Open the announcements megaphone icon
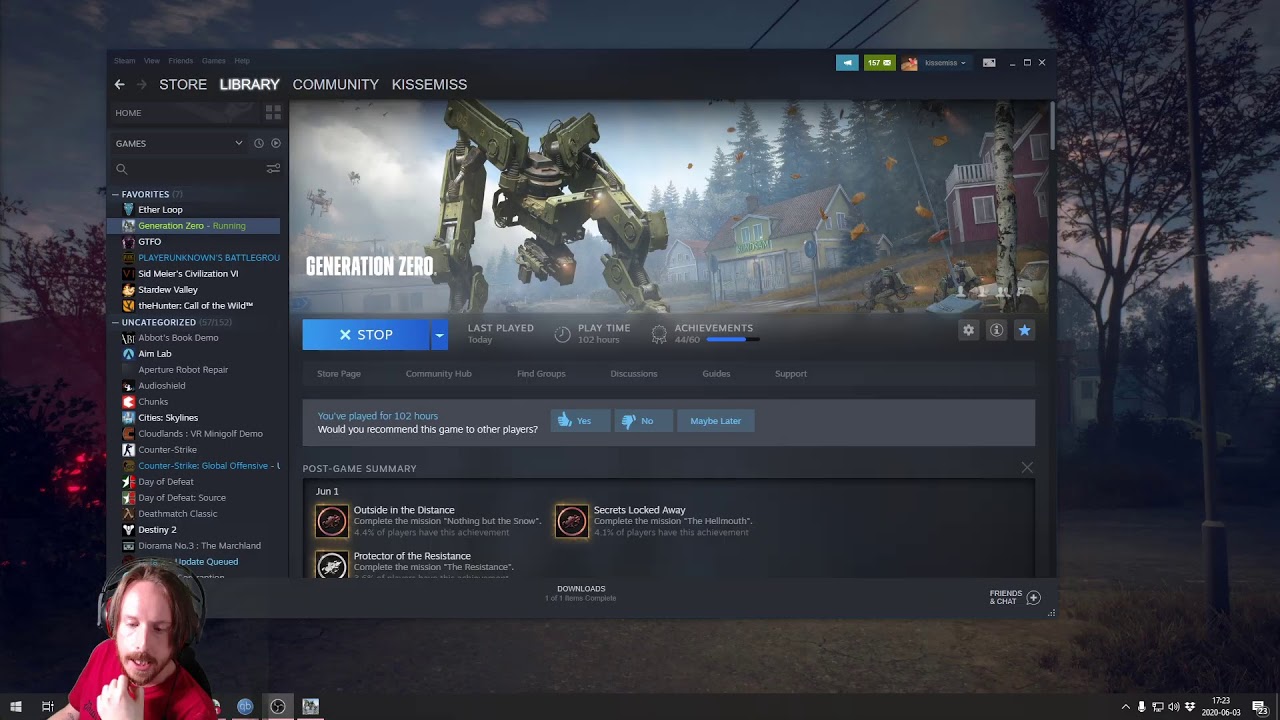1280x720 pixels. pos(847,62)
